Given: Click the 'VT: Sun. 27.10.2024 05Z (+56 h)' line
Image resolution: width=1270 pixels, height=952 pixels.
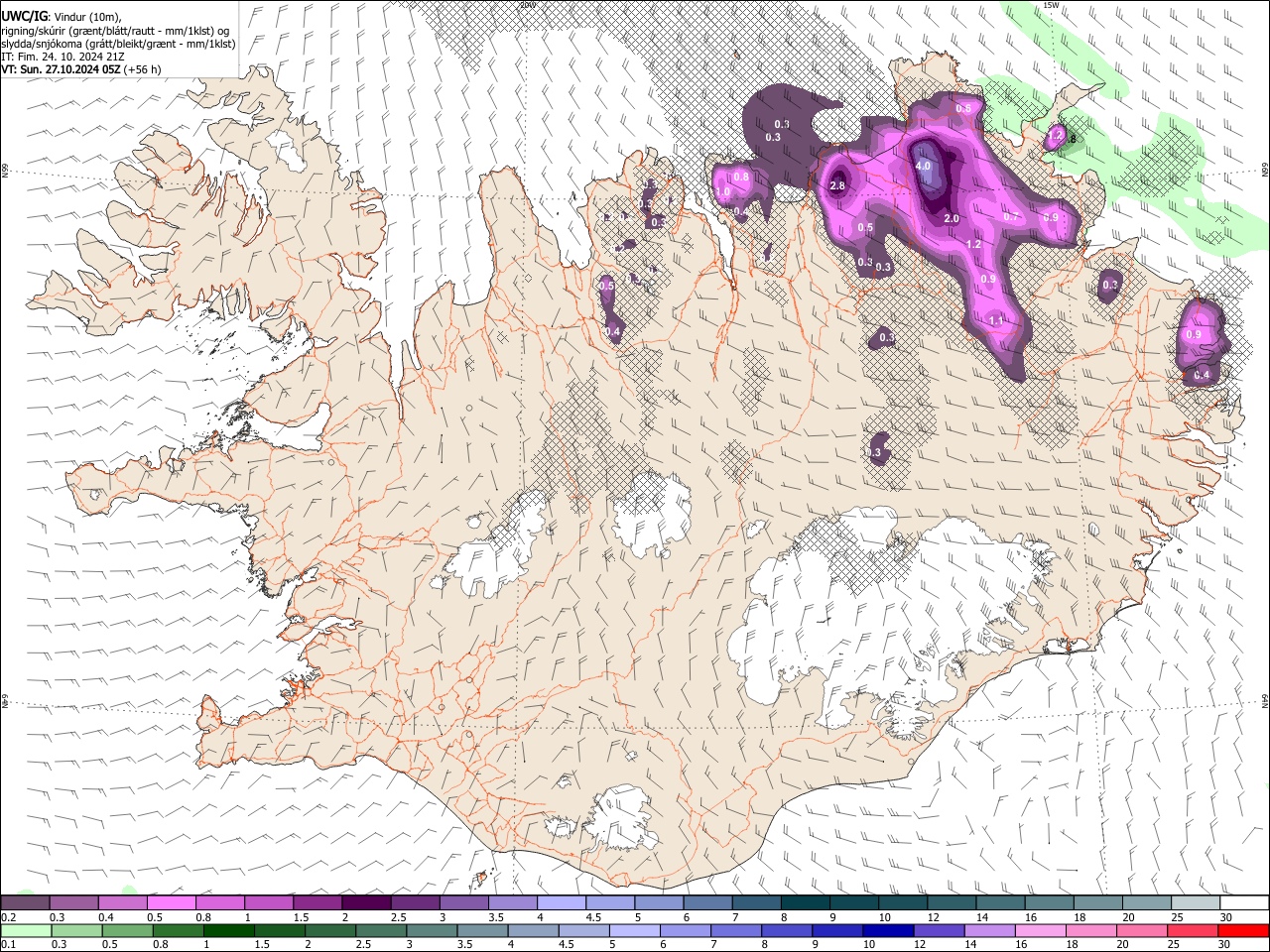Looking at the screenshot, I should [x=81, y=69].
